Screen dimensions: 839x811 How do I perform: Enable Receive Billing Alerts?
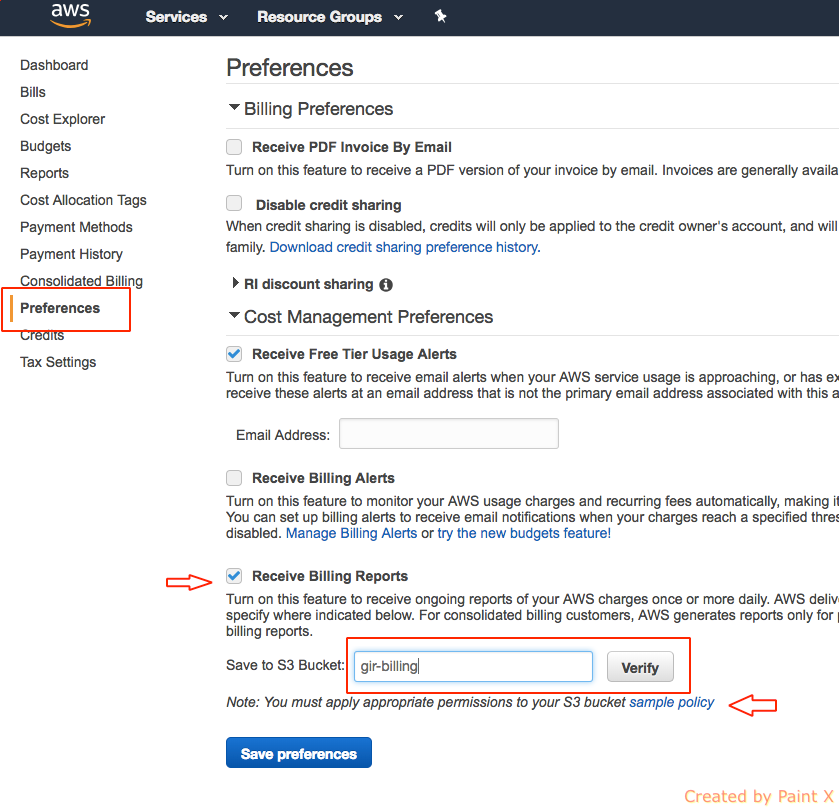pos(233,478)
